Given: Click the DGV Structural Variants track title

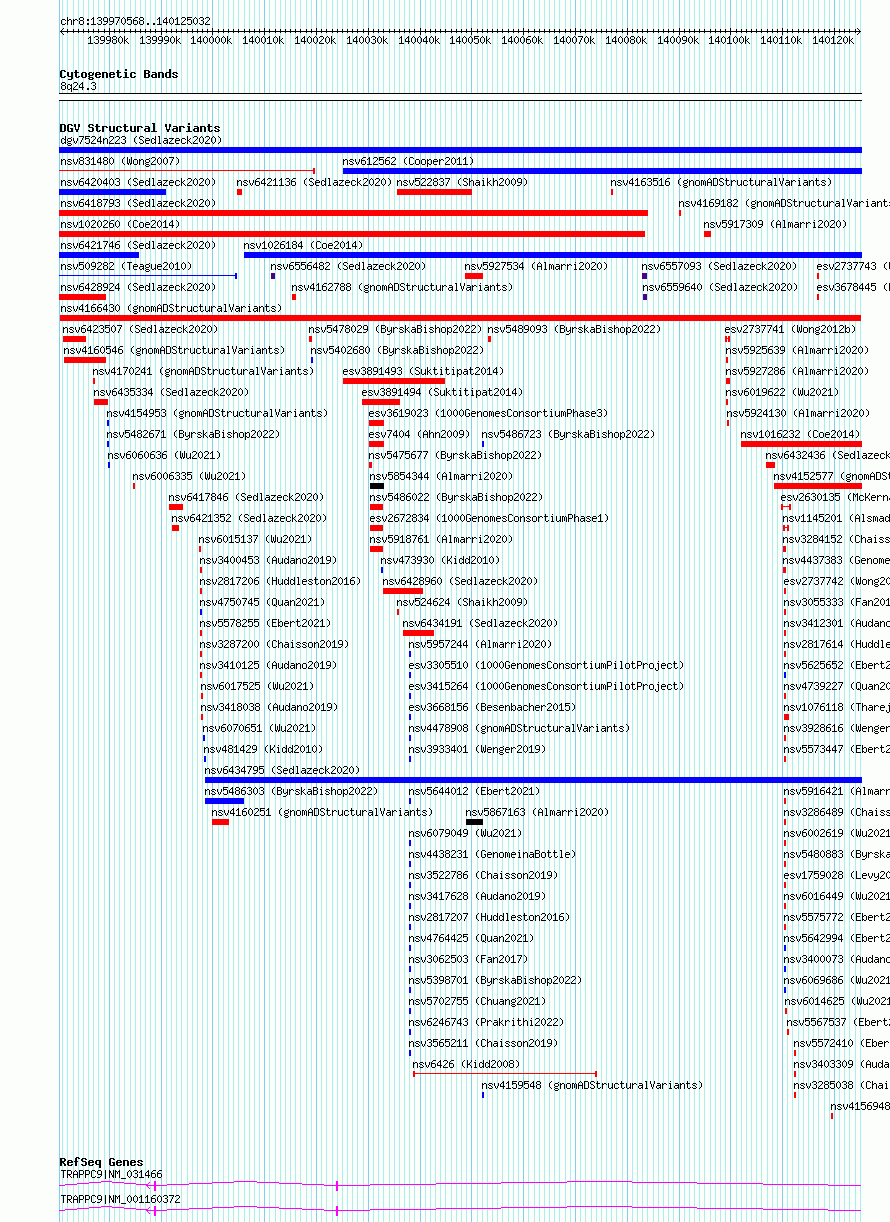Looking at the screenshot, I should (139, 128).
